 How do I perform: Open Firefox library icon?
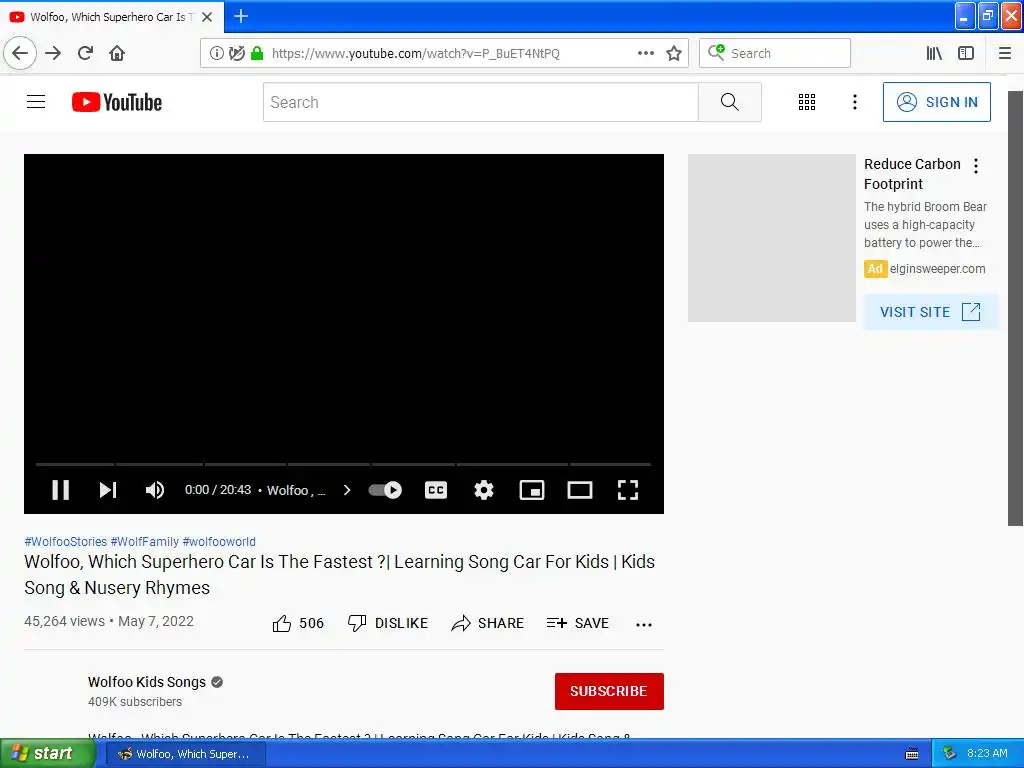coord(934,53)
